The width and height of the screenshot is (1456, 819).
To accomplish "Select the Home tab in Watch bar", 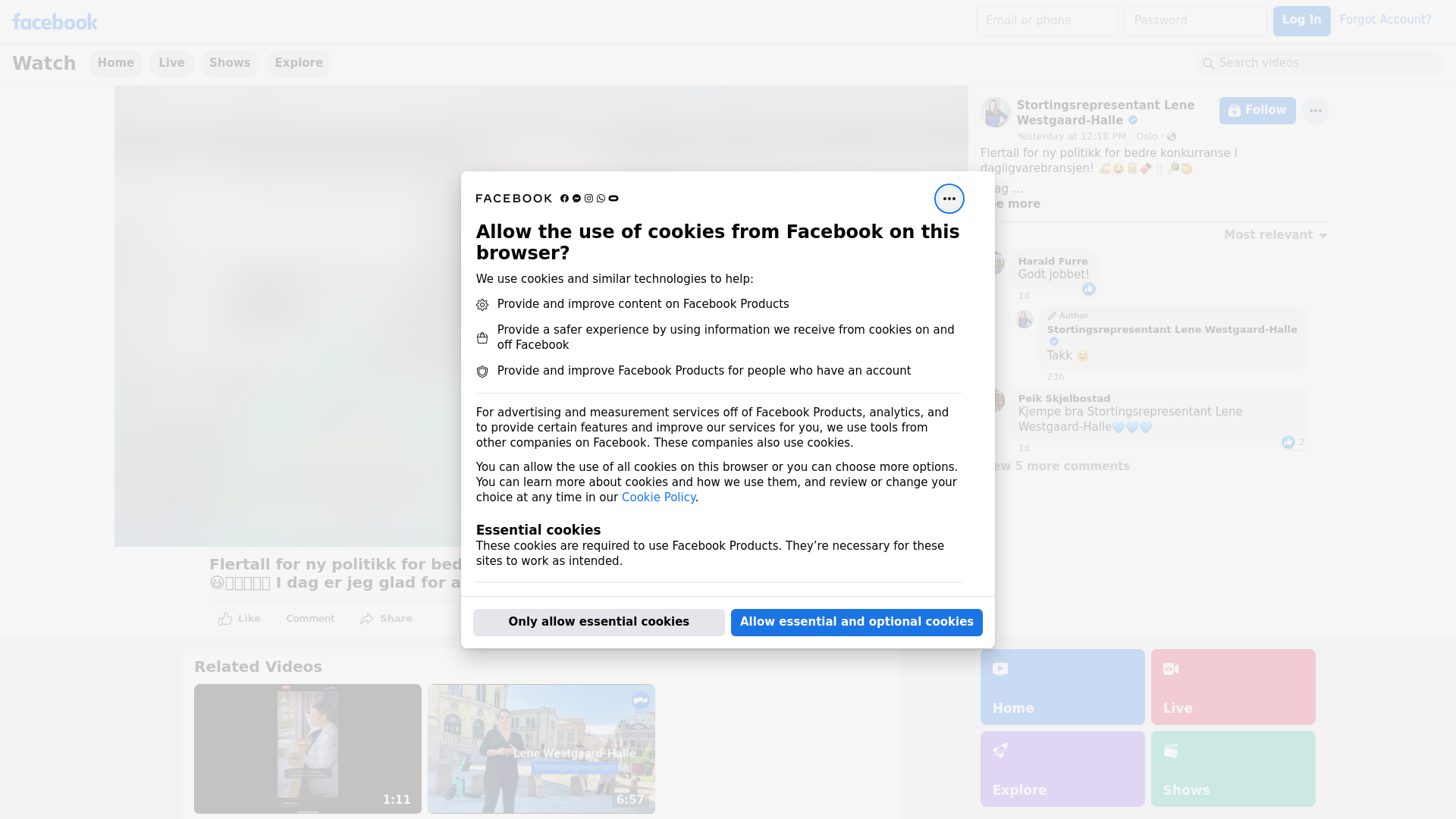I will (115, 63).
